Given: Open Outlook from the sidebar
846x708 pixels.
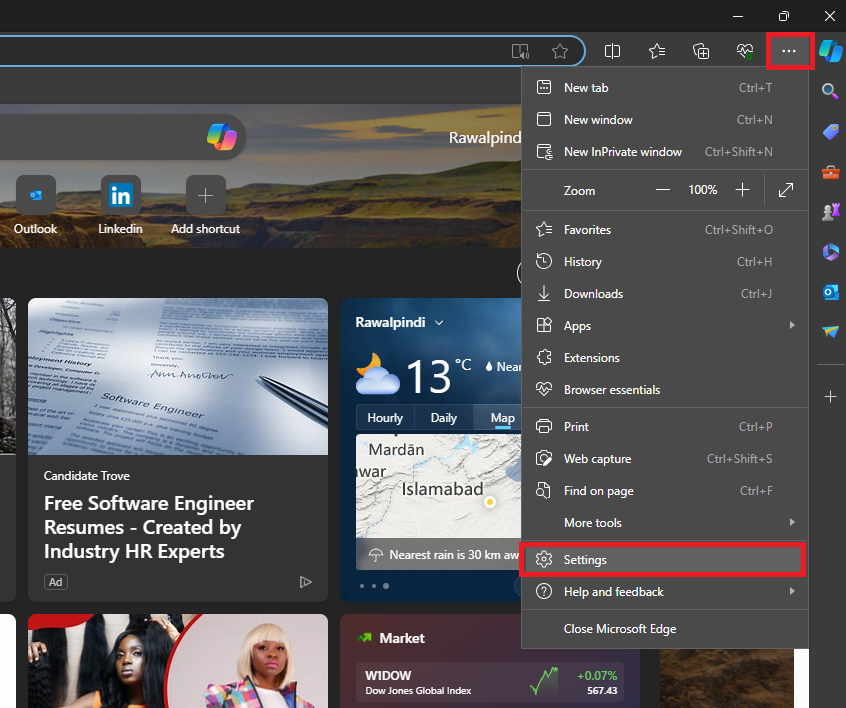Looking at the screenshot, I should tap(830, 292).
